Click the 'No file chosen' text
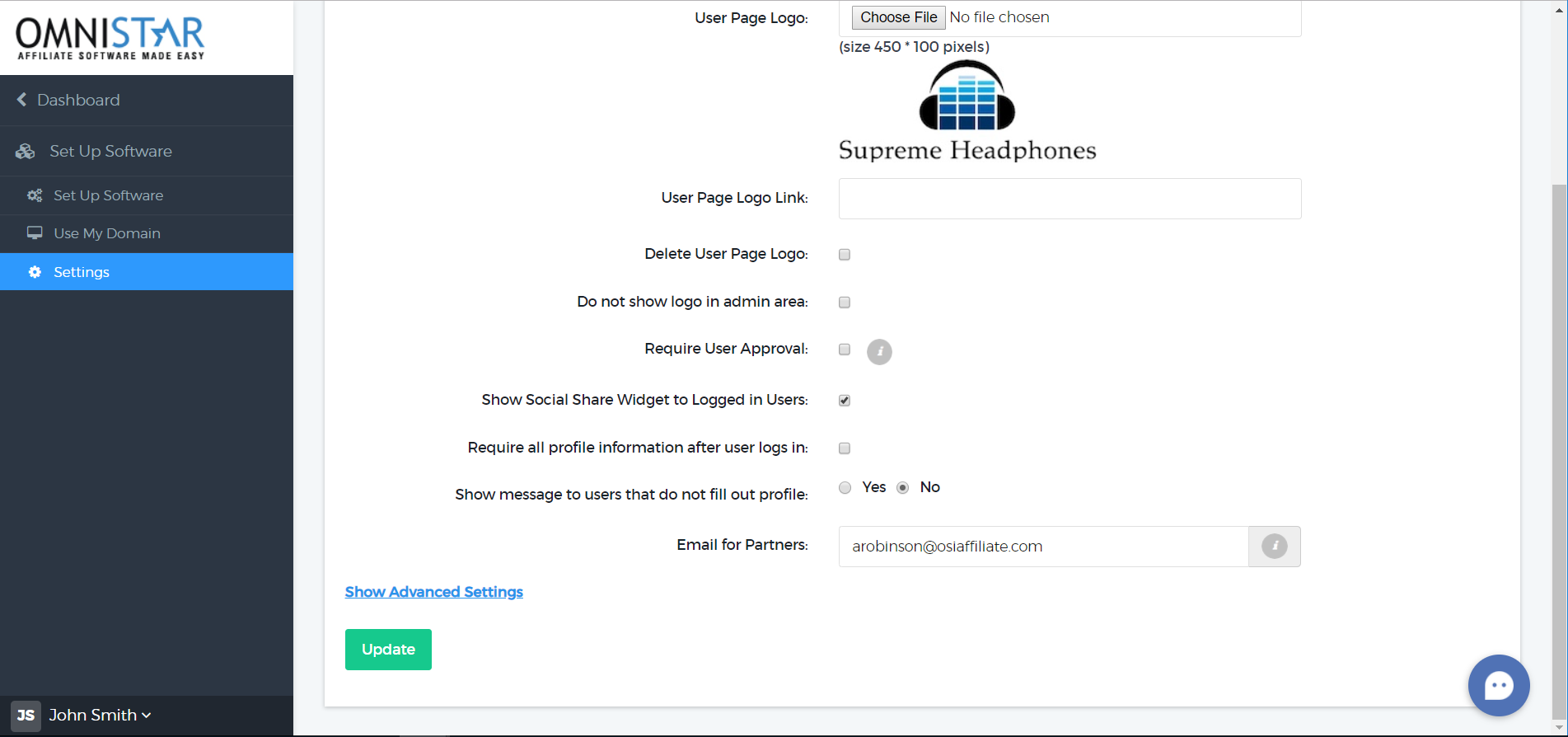This screenshot has width=1568, height=737. pos(999,17)
